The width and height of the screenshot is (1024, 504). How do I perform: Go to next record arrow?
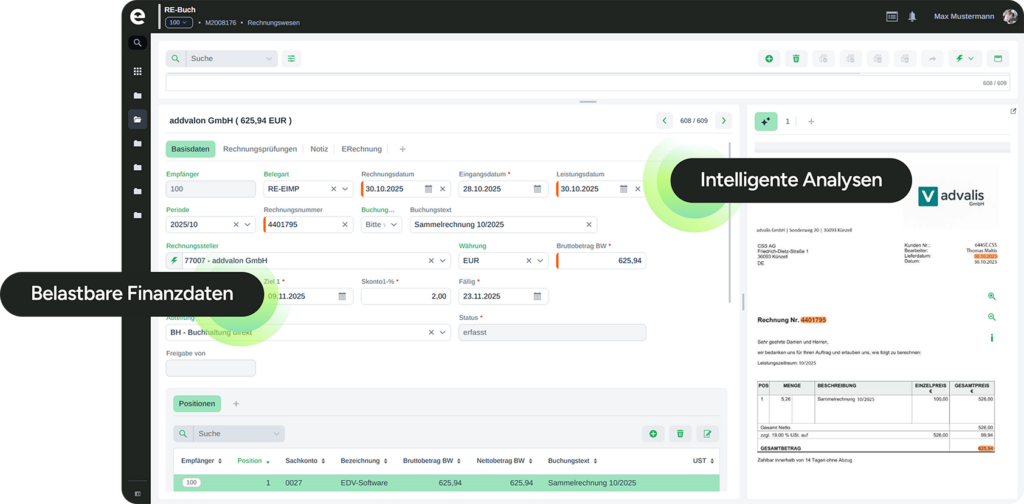(723, 121)
